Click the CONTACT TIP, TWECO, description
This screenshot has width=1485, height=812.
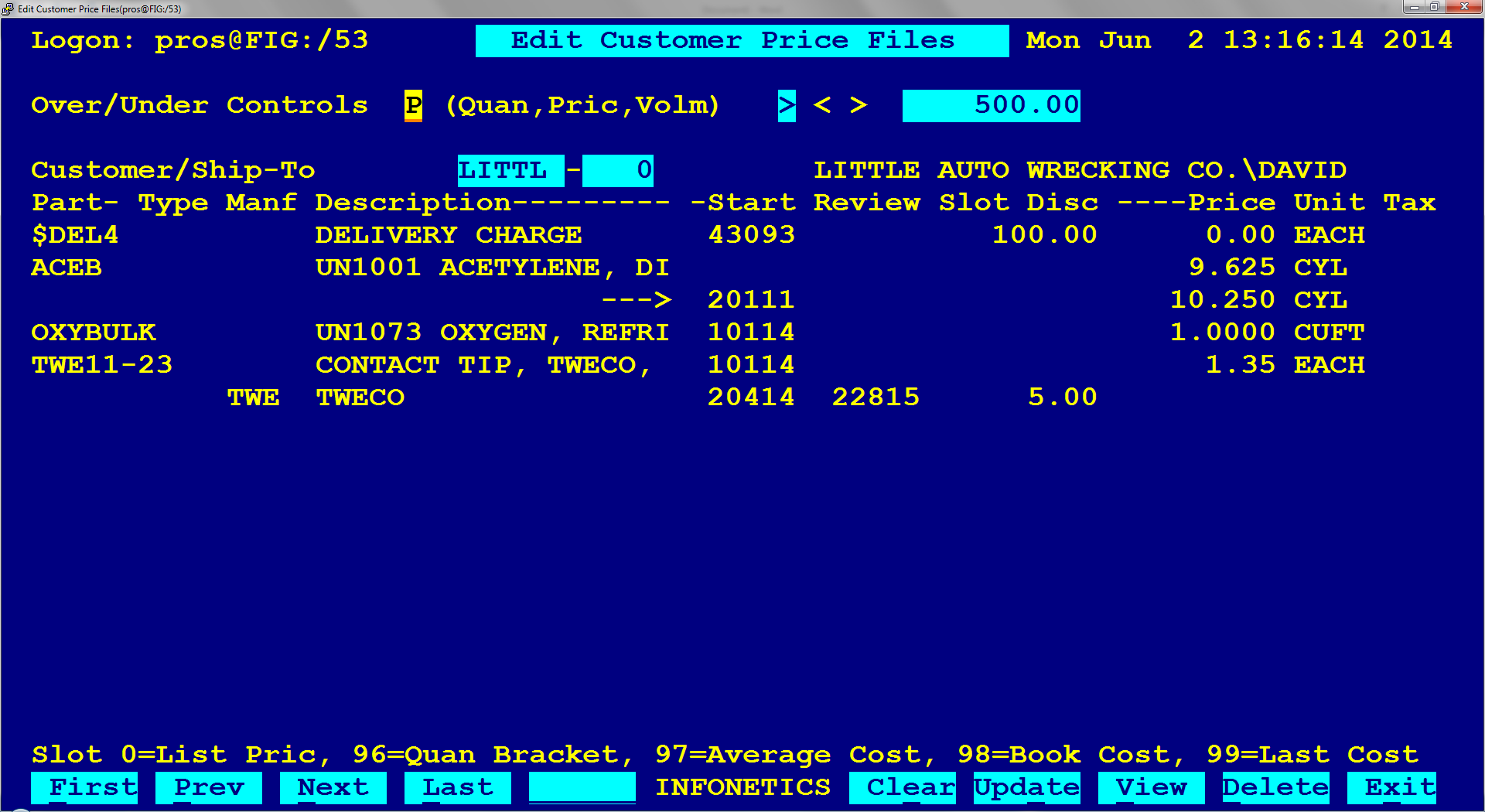pos(484,365)
